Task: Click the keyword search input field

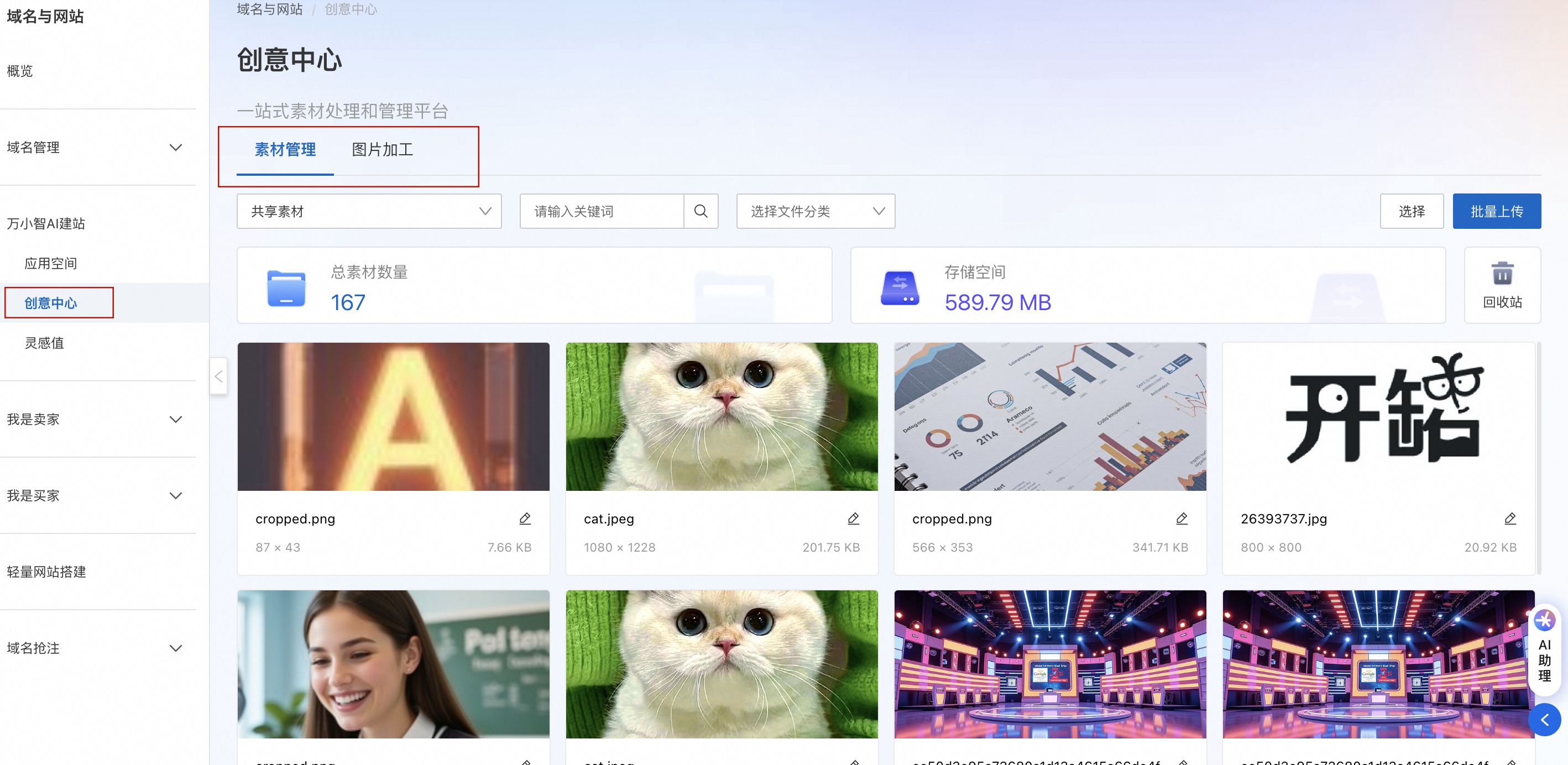Action: (x=602, y=211)
